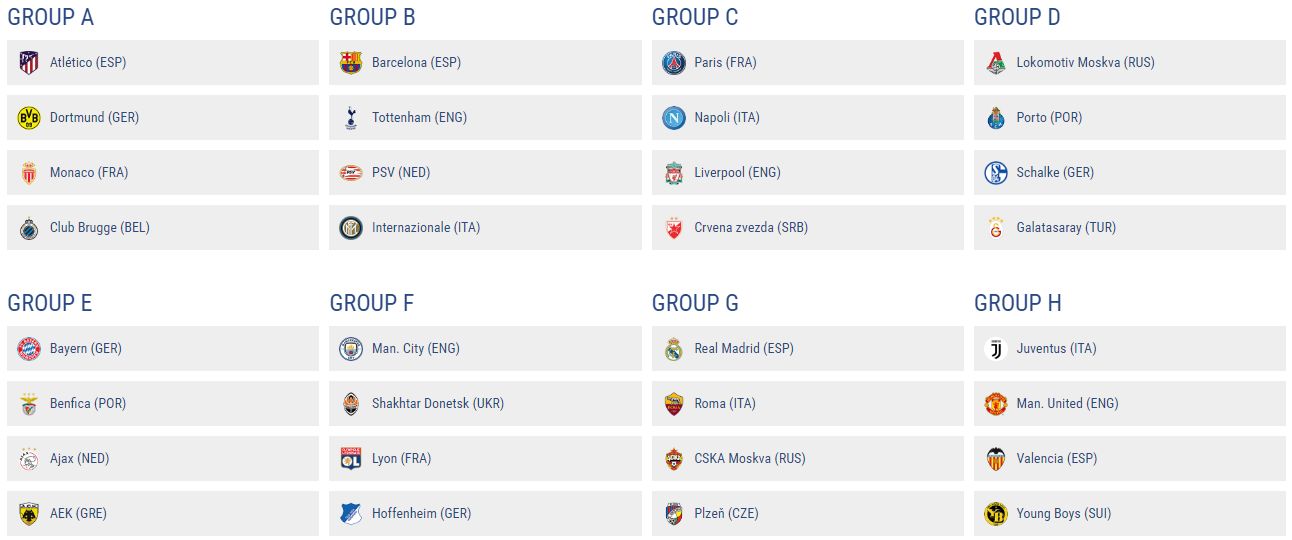This screenshot has height=540, width=1292.
Task: Click the Young Boys club logo
Action: tap(995, 514)
